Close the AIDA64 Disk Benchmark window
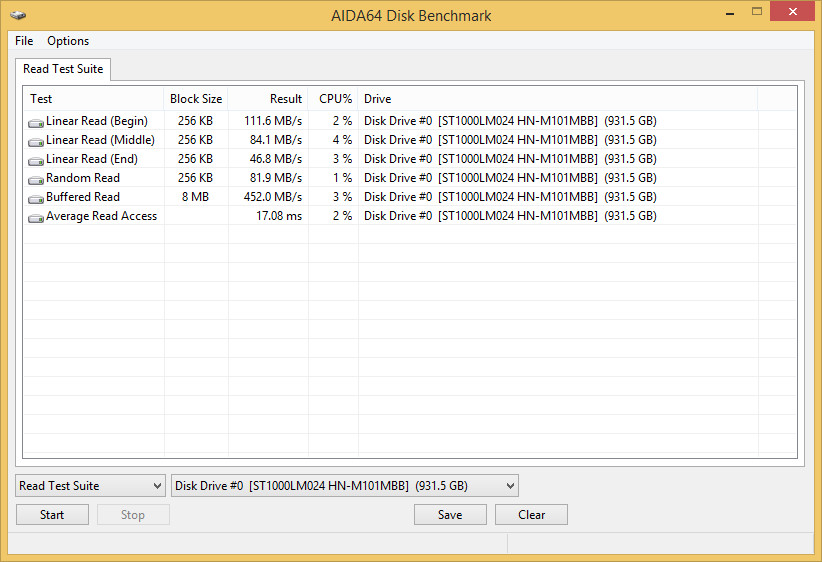This screenshot has width=822, height=562. coord(793,11)
